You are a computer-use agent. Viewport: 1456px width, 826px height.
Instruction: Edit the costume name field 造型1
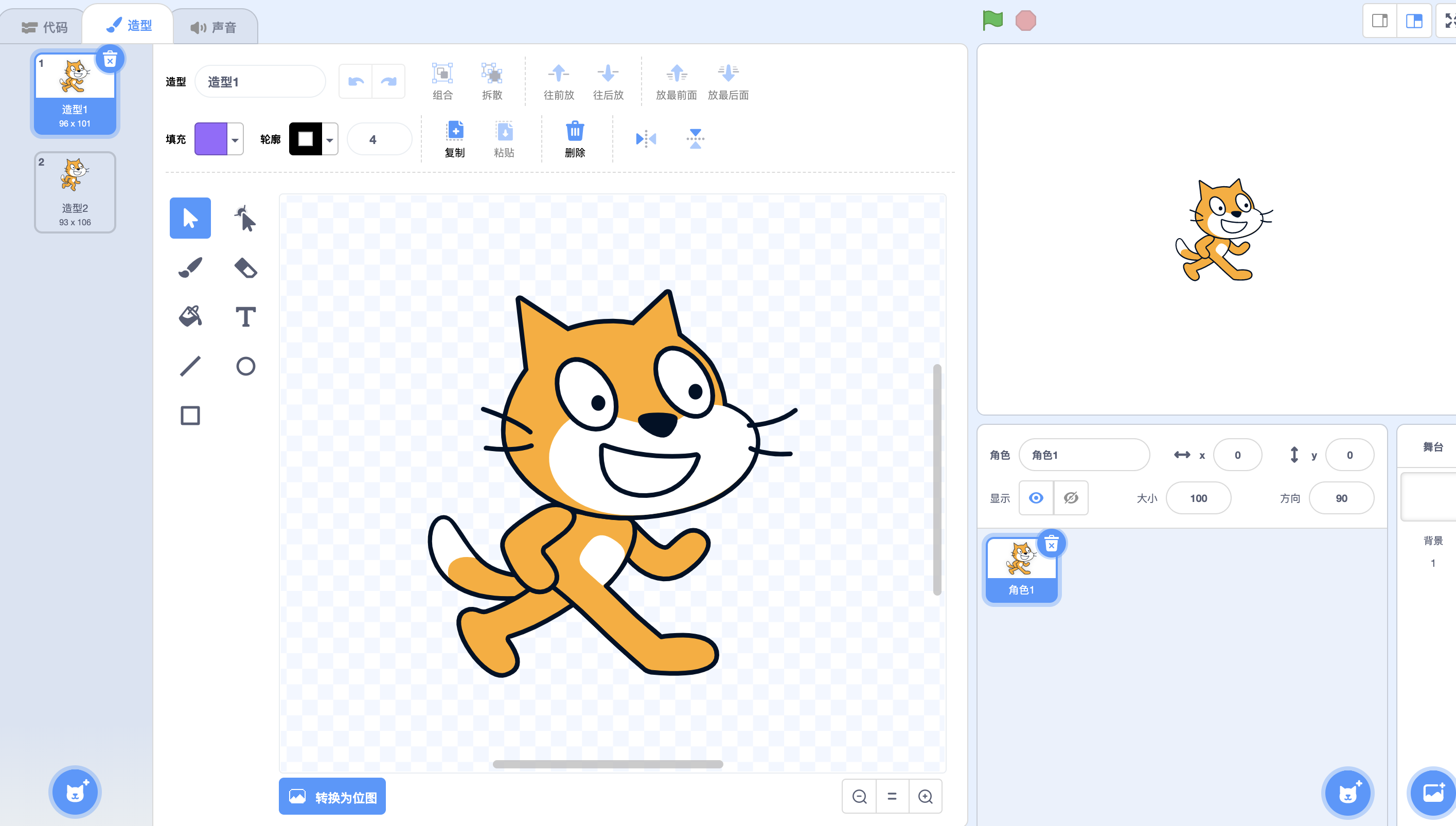click(x=260, y=82)
